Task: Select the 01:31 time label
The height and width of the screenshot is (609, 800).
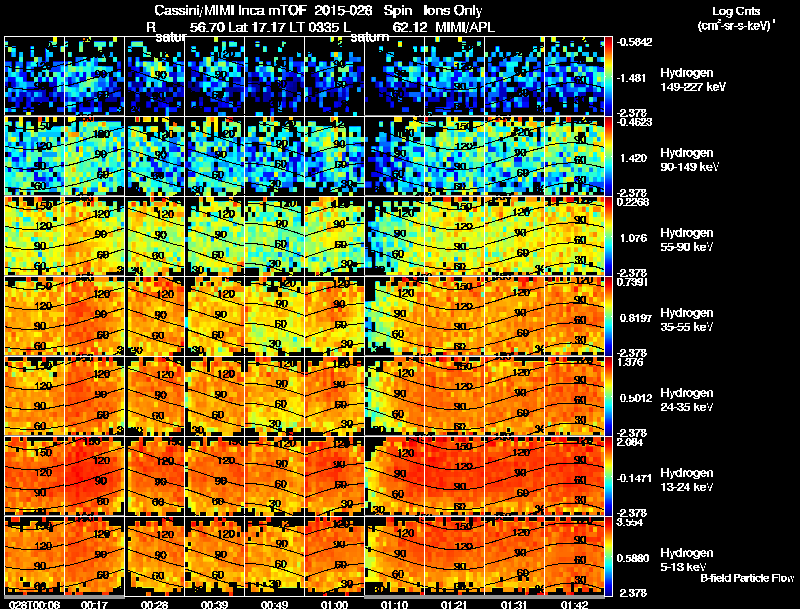Action: click(x=514, y=604)
